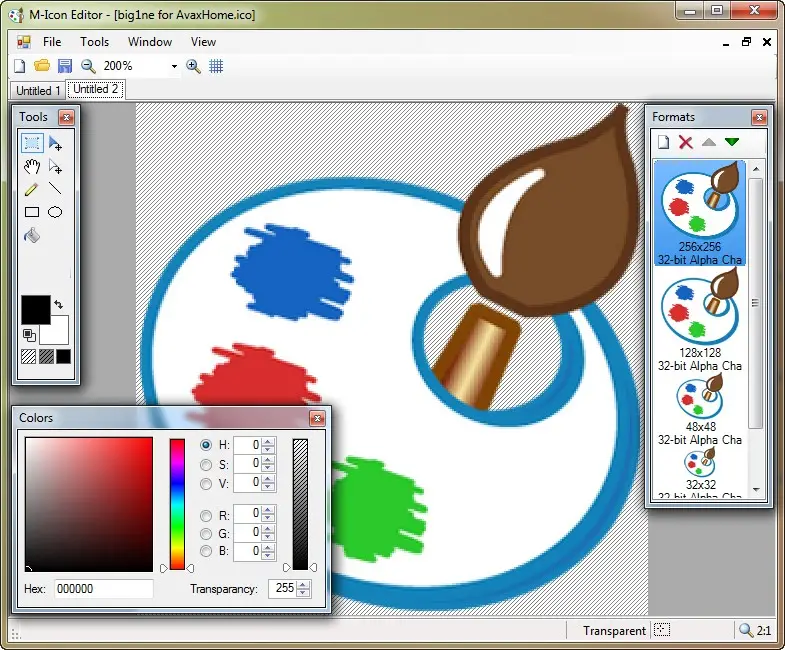Close the Tools panel
785x650 pixels.
[x=66, y=117]
